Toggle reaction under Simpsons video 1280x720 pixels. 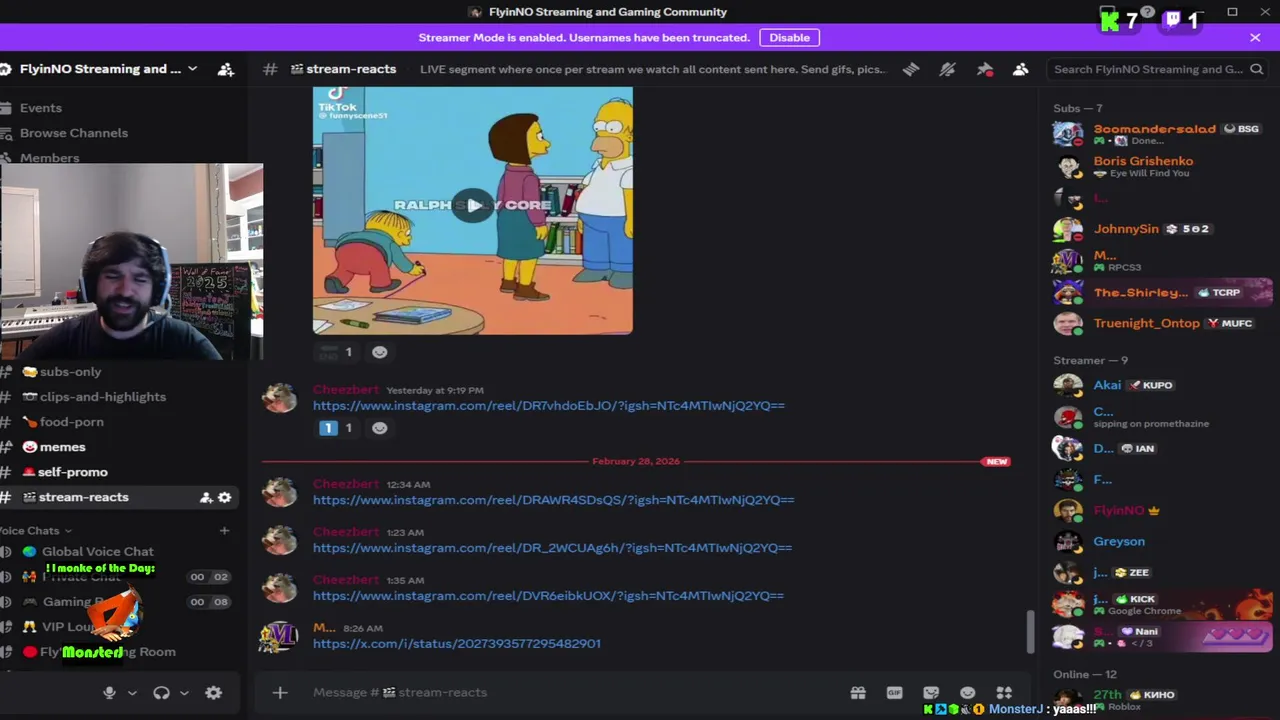tap(336, 352)
